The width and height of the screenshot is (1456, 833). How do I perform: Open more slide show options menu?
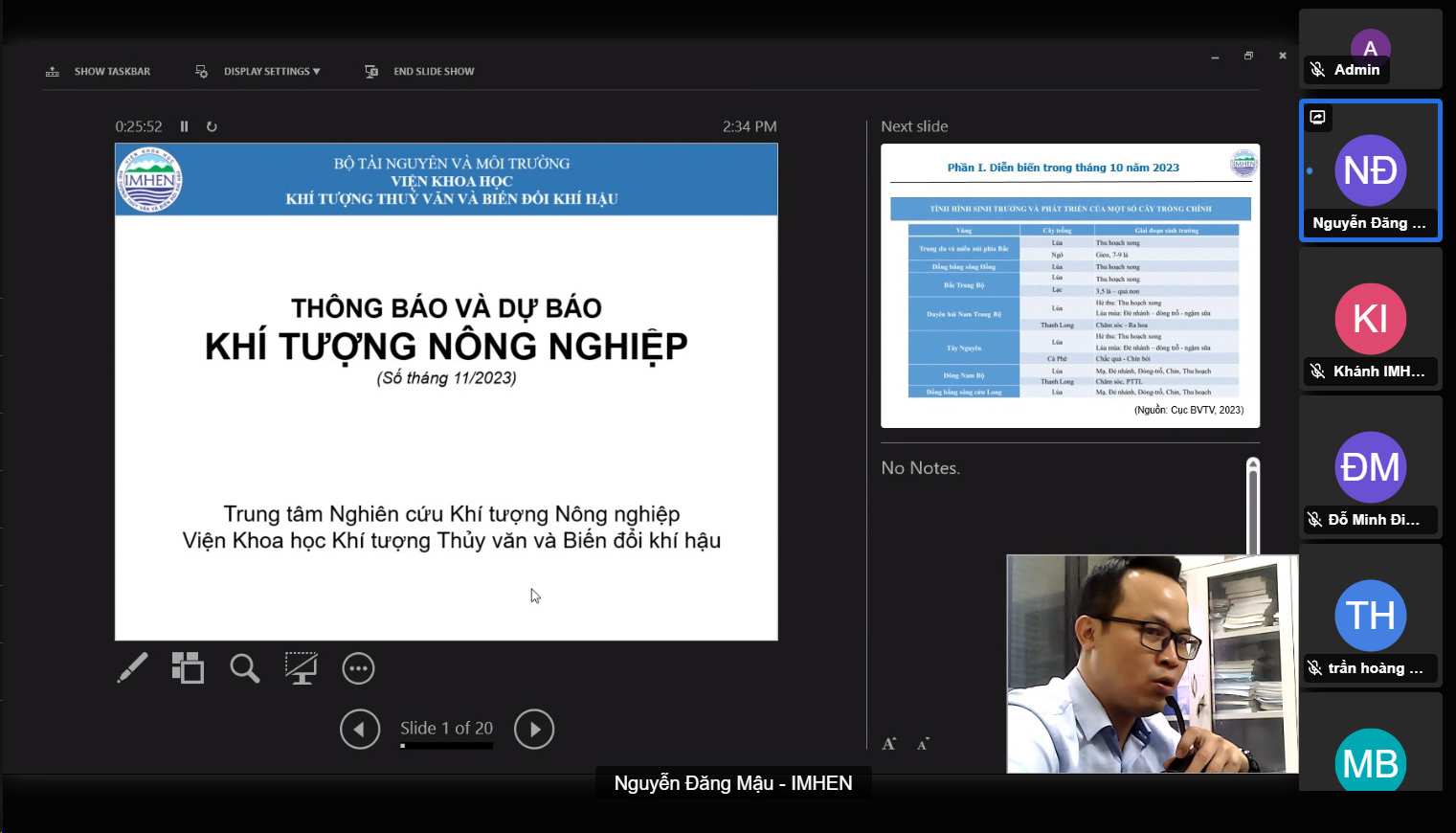click(x=358, y=668)
